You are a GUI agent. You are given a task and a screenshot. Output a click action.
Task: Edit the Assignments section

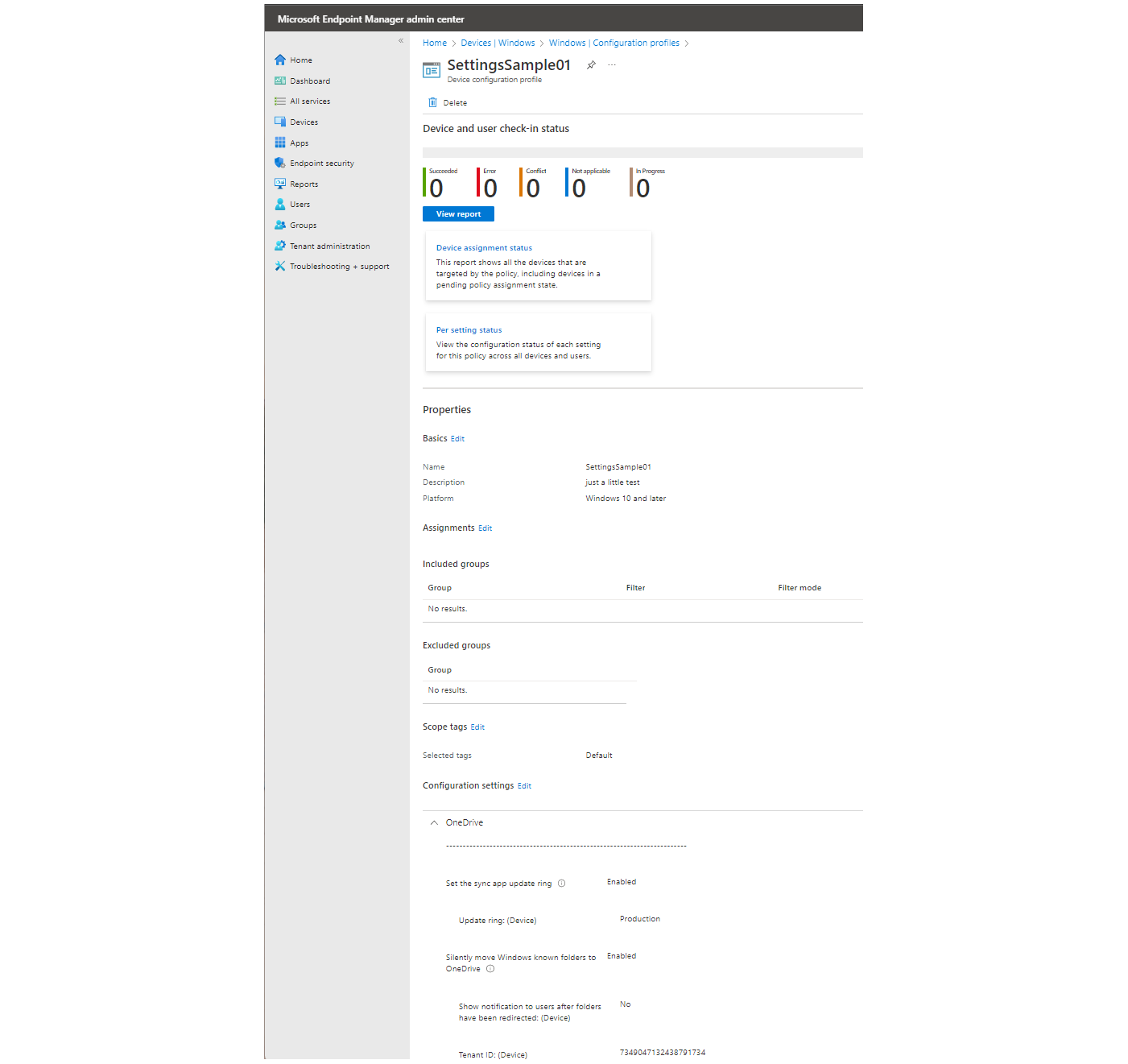tap(485, 528)
